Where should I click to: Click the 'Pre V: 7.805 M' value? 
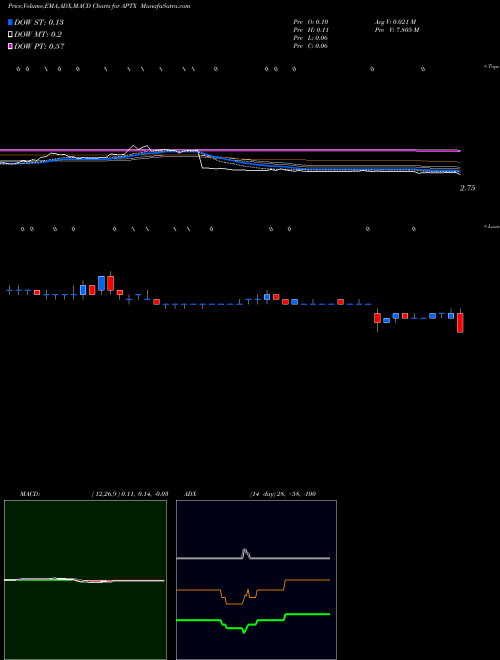pyautogui.click(x=396, y=30)
